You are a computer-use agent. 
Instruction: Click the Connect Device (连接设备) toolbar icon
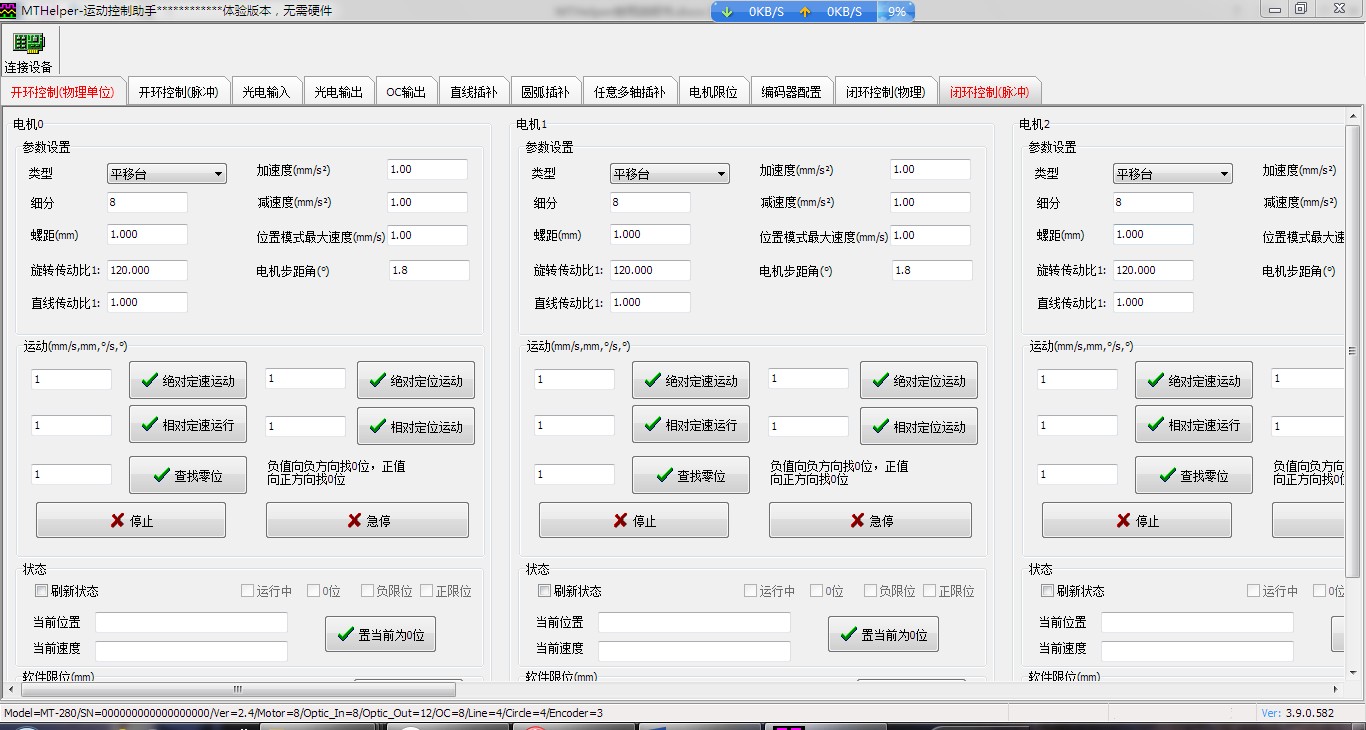pos(28,52)
